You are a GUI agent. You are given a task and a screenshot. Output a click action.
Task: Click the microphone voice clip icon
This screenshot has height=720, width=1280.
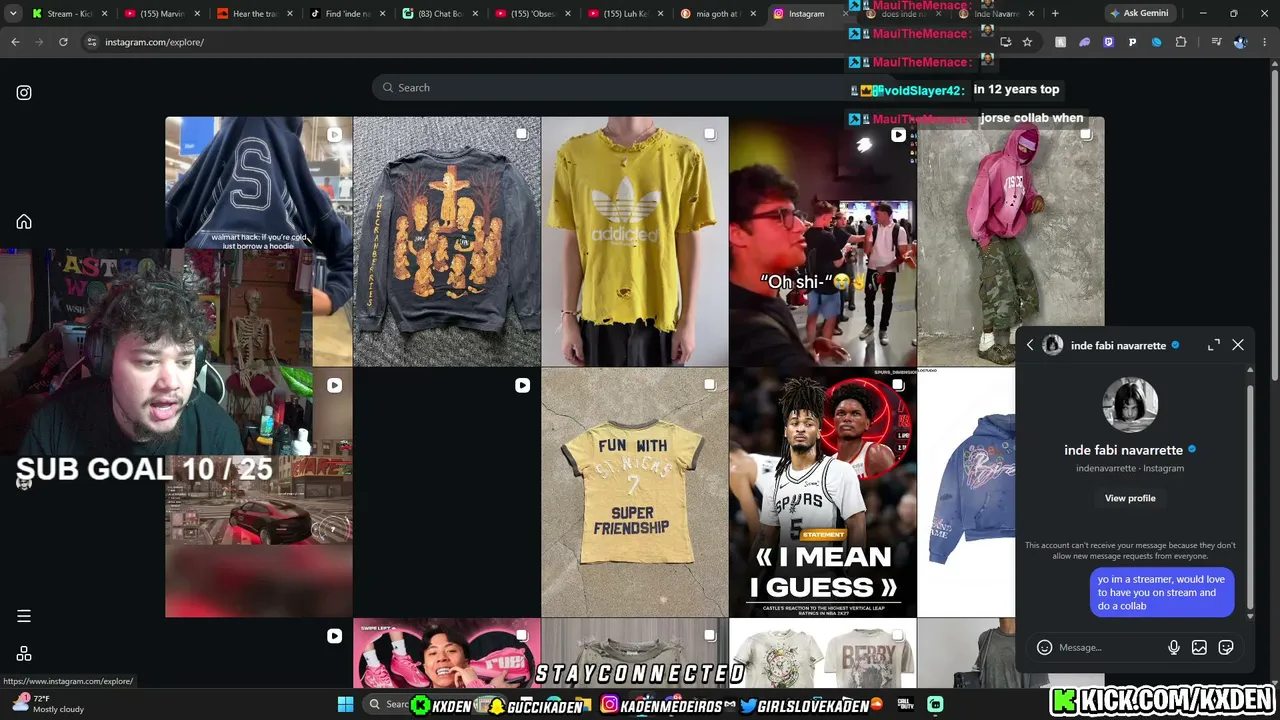click(1174, 648)
